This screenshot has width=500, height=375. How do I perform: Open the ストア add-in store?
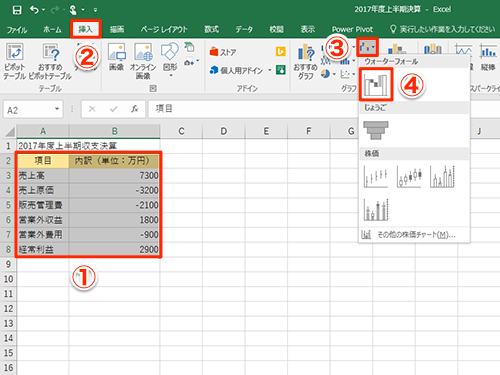click(223, 52)
